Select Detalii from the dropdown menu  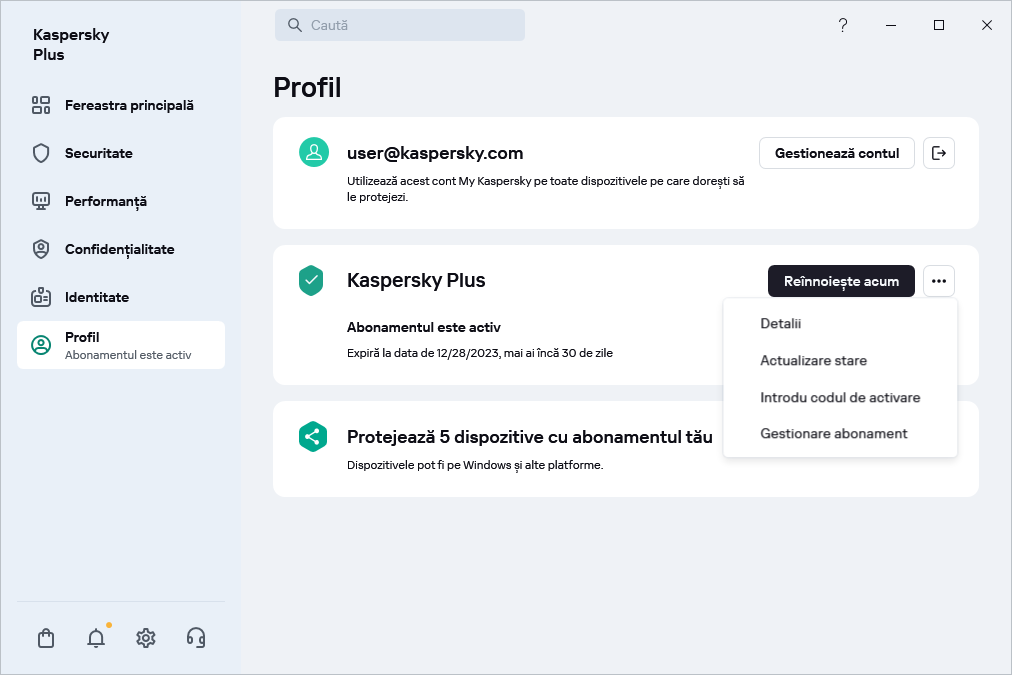781,324
